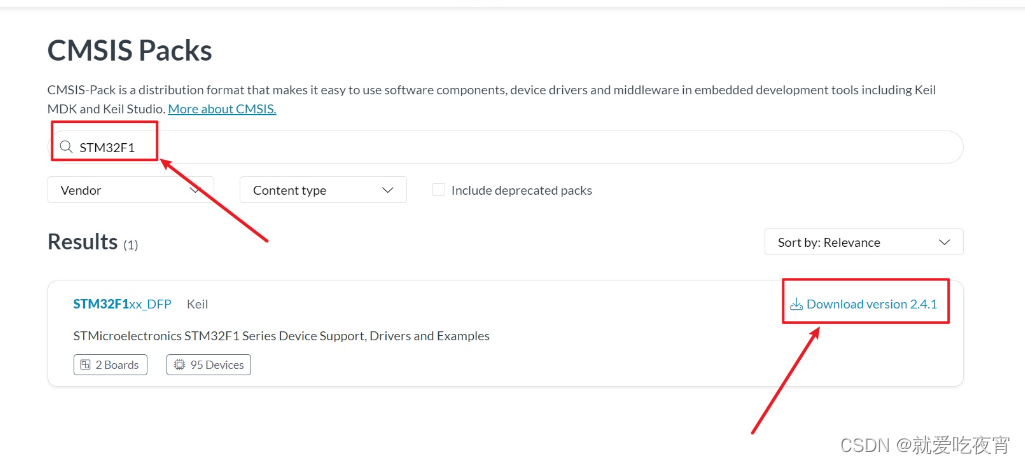
Task: Click the download icon beside version 2.4.1
Action: tap(796, 305)
